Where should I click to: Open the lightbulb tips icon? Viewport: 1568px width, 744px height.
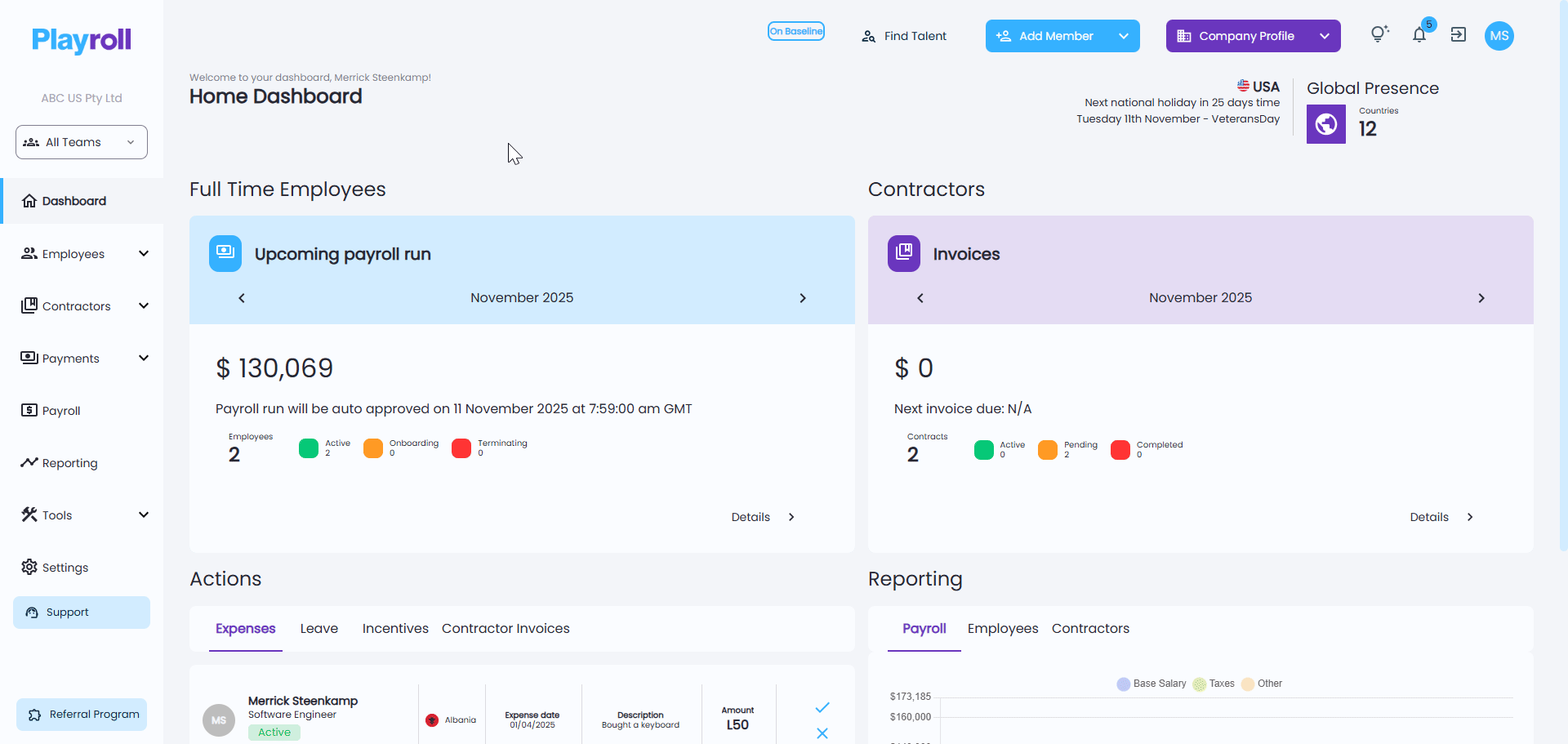point(1379,34)
